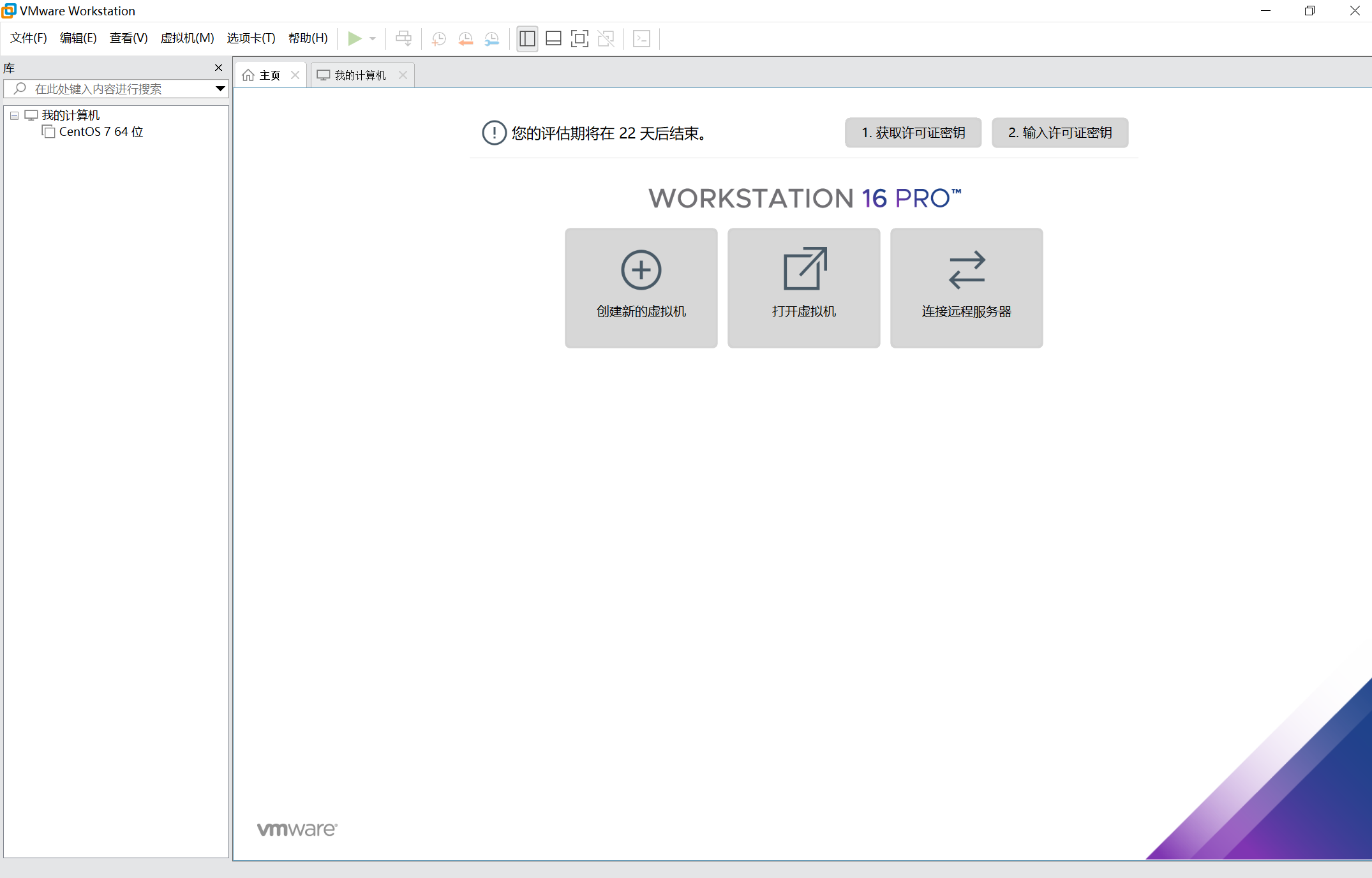Click the green power on play button

[354, 39]
